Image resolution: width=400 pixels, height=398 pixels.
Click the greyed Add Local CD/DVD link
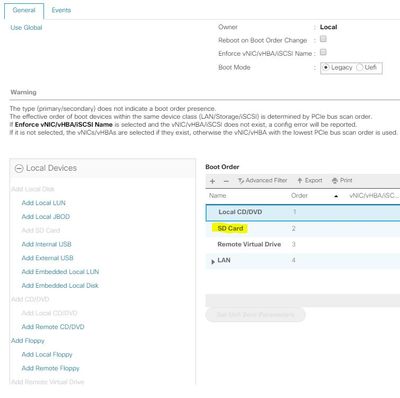[x=49, y=313]
